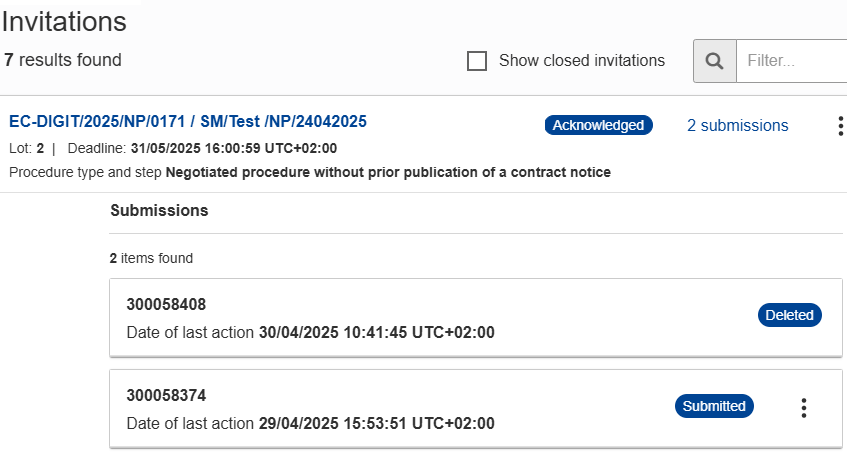Tick the Show closed invitations checkbox
Image resolution: width=847 pixels, height=455 pixels.
478,61
